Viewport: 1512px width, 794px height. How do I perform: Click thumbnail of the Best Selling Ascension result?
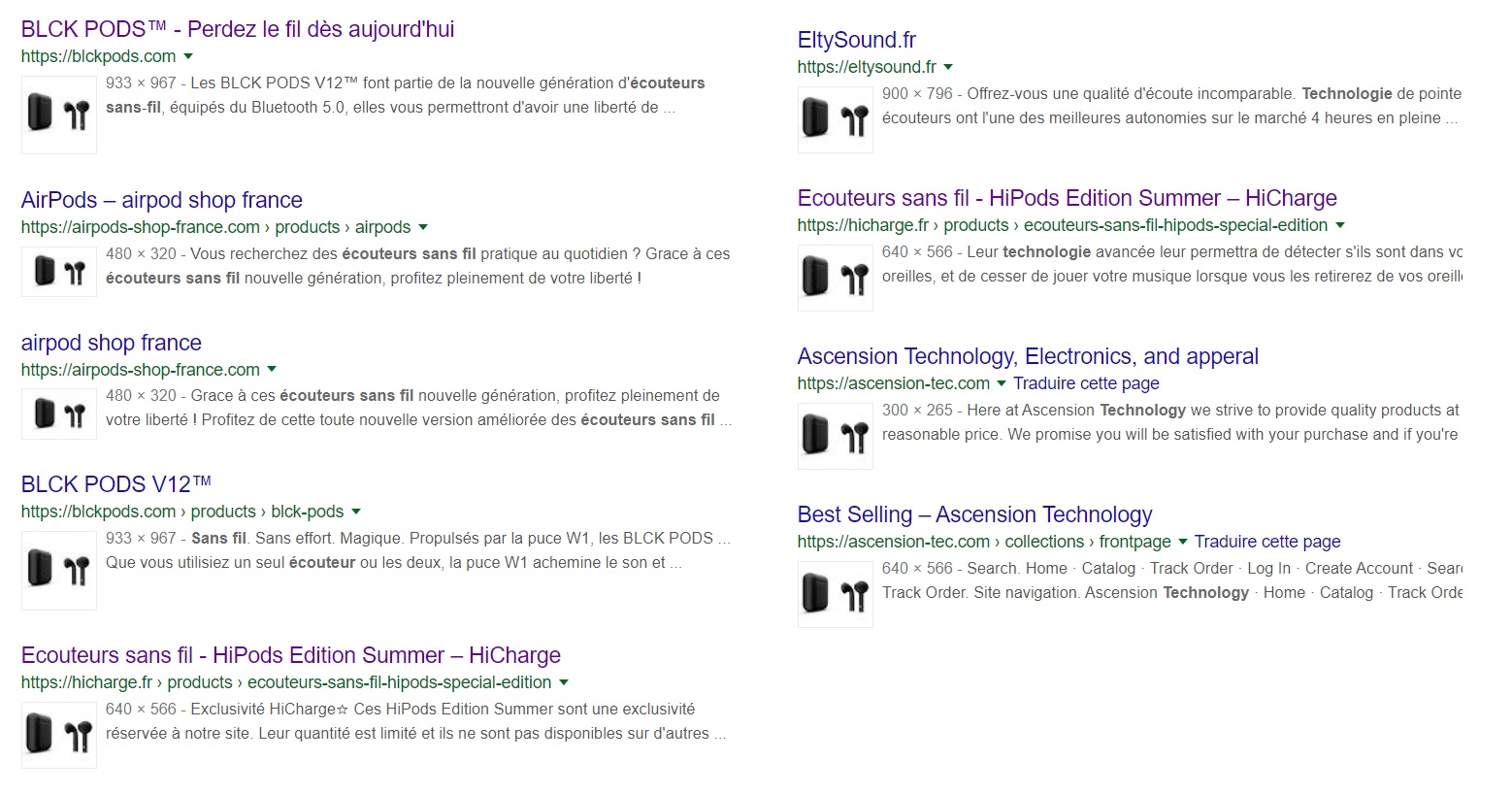tap(836, 594)
